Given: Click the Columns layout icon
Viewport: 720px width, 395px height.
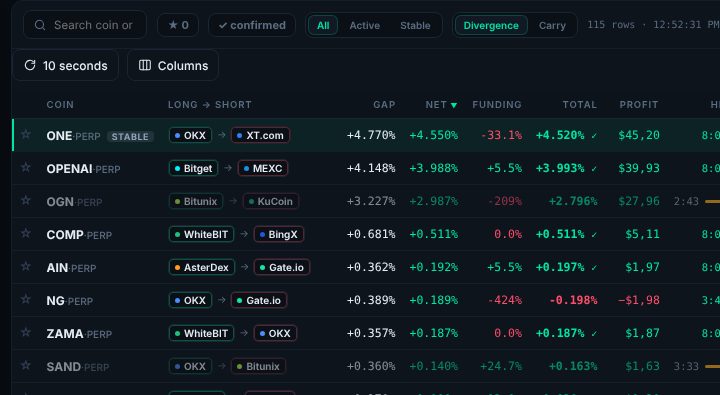Looking at the screenshot, I should (x=145, y=65).
